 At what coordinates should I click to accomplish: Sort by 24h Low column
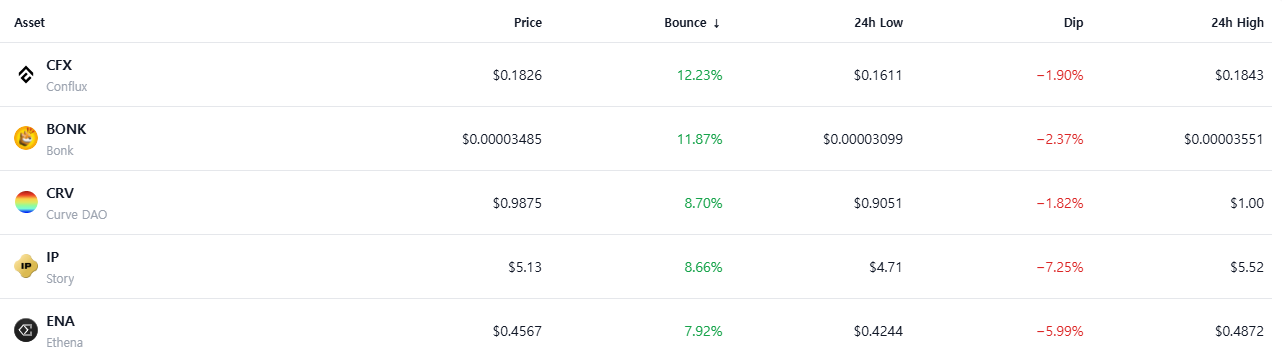(x=880, y=22)
